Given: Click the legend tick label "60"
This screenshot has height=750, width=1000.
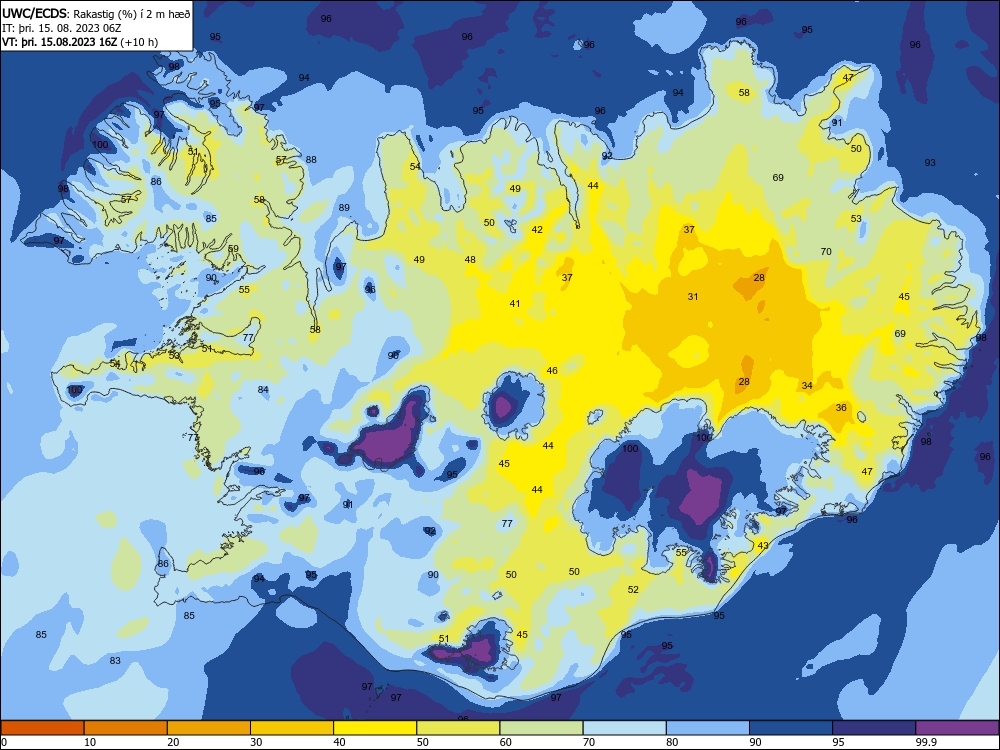Looking at the screenshot, I should (x=506, y=742).
